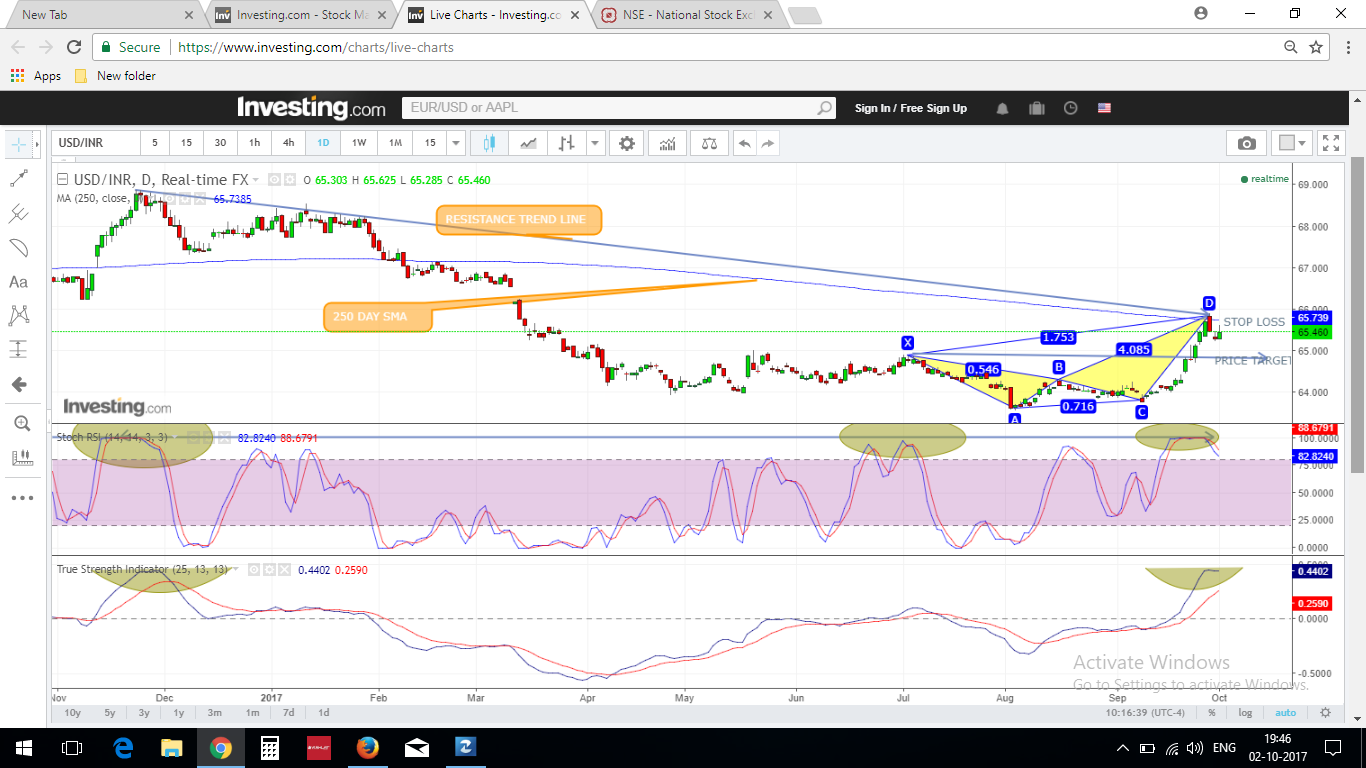Toggle fullscreen chart mode
Viewport: 1366px width, 768px height.
(1330, 143)
